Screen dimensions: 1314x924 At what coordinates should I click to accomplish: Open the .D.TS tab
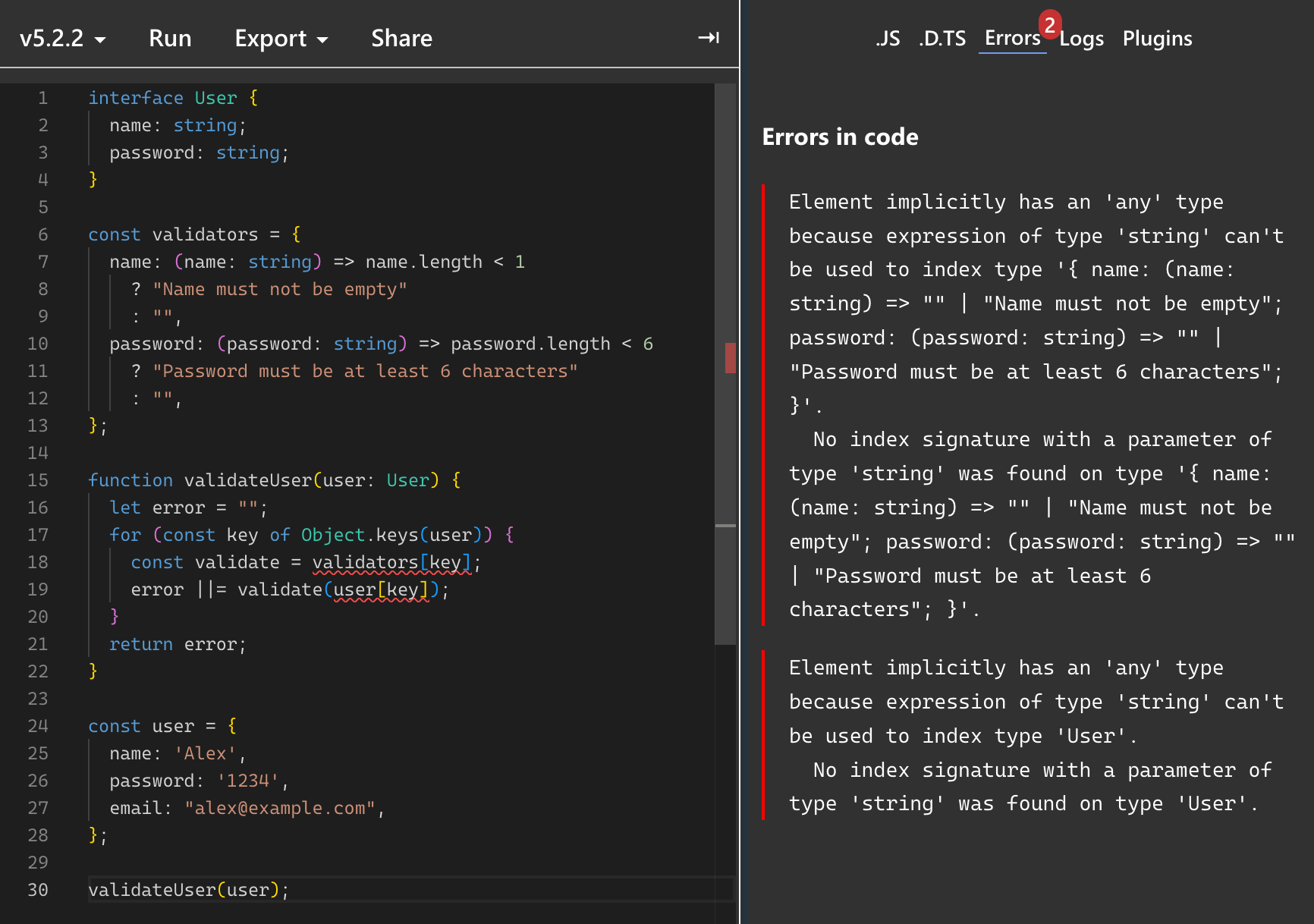click(942, 39)
